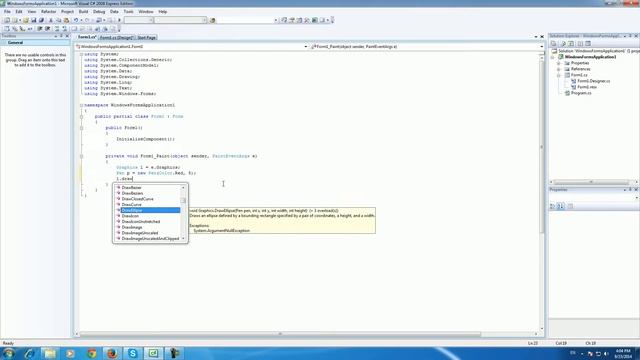Click the Start Debugging play icon
This screenshot has height=360, width=640.
[120, 20]
